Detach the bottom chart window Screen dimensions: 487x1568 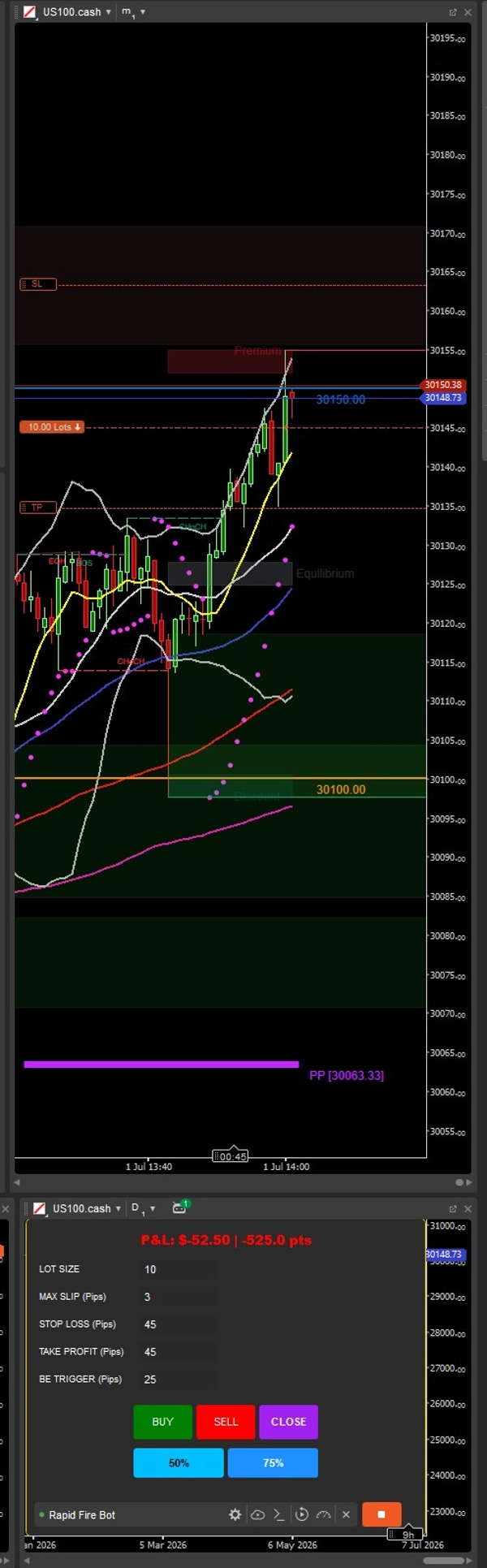(x=453, y=1208)
